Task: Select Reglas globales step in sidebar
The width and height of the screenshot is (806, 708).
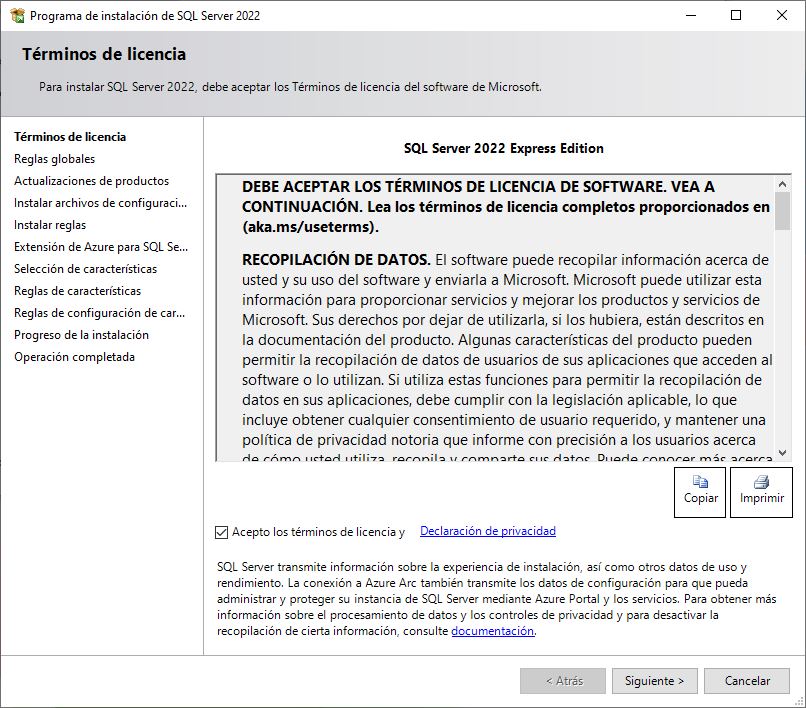Action: click(x=54, y=159)
